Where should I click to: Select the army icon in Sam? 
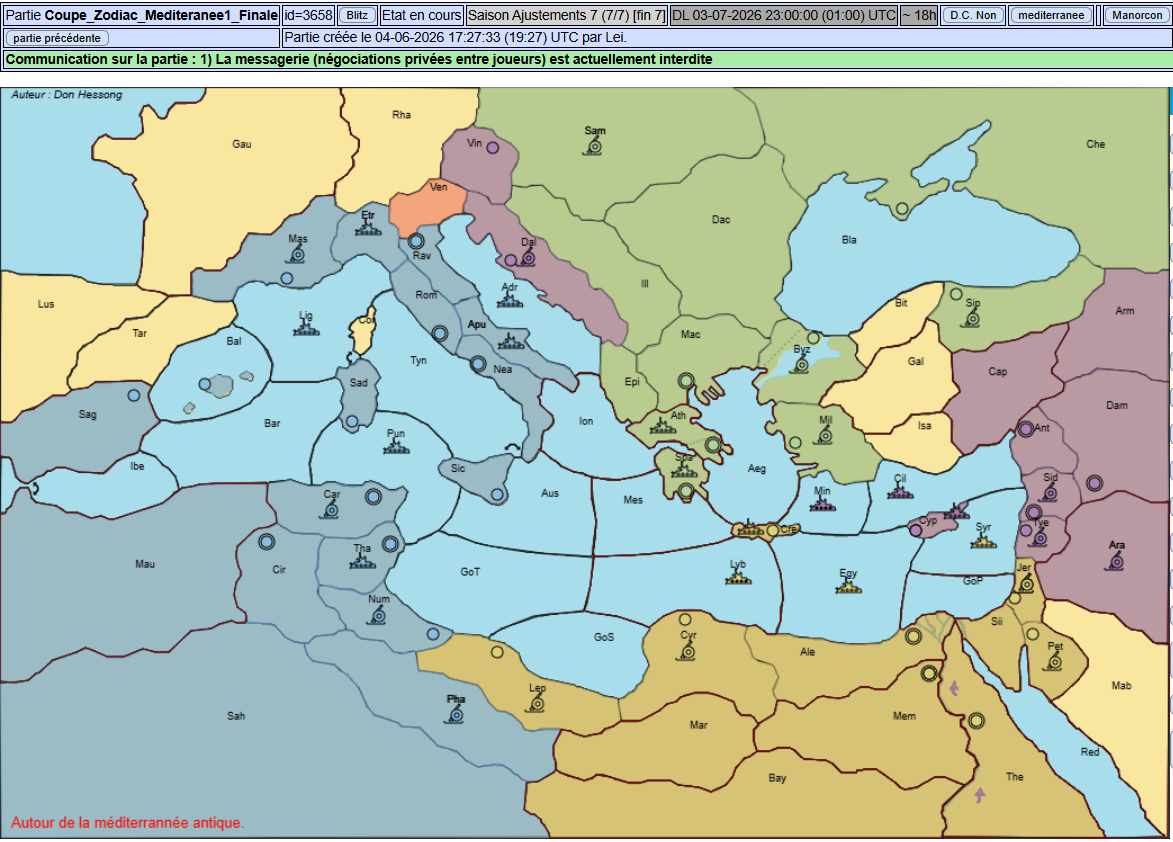click(x=594, y=147)
